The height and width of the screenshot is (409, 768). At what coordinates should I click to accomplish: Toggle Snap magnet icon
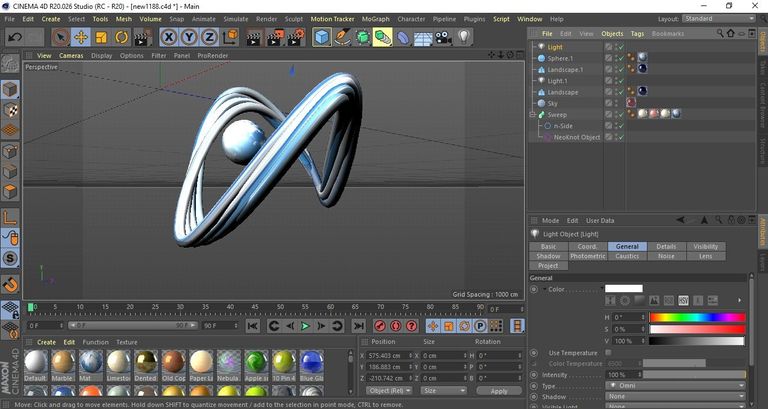click(10, 285)
